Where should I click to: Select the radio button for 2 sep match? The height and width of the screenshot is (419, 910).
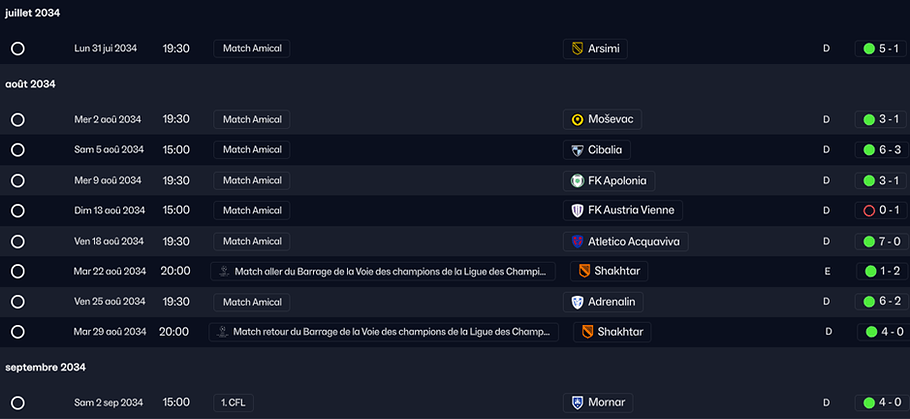(18, 403)
